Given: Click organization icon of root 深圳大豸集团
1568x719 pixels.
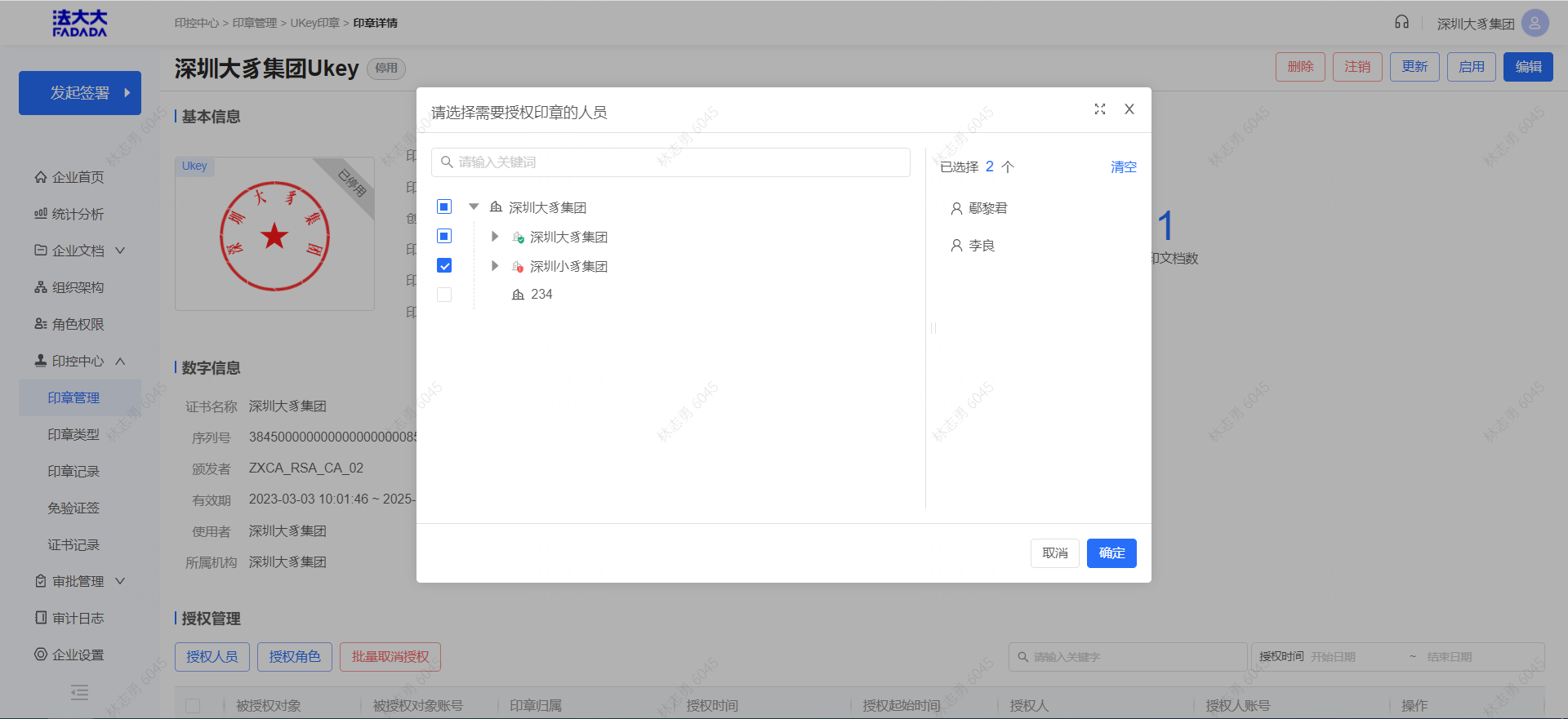Looking at the screenshot, I should click(496, 206).
